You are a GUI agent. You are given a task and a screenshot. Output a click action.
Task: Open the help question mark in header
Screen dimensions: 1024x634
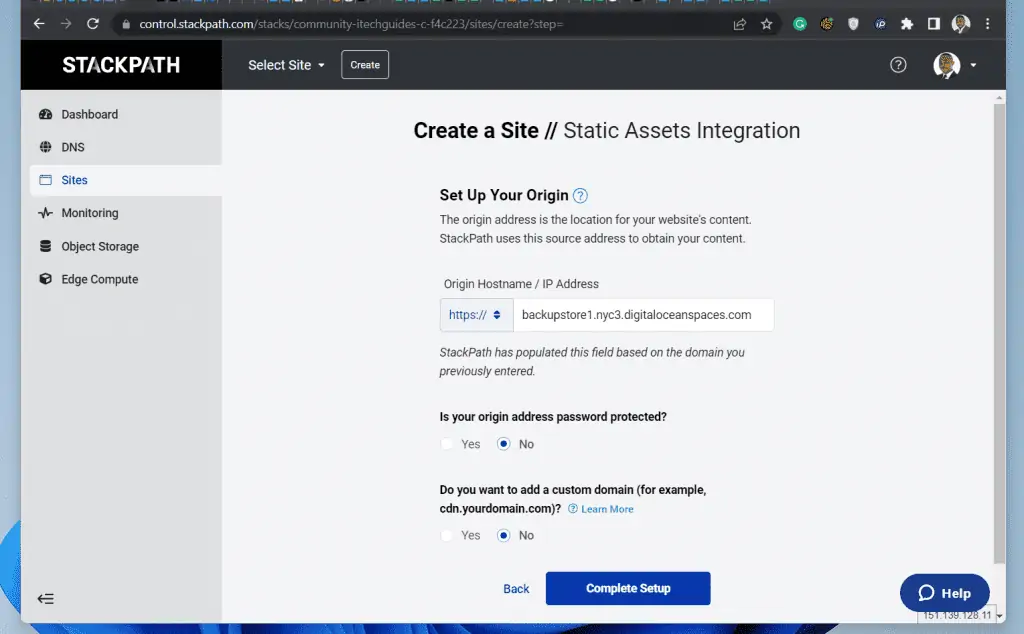click(x=898, y=65)
